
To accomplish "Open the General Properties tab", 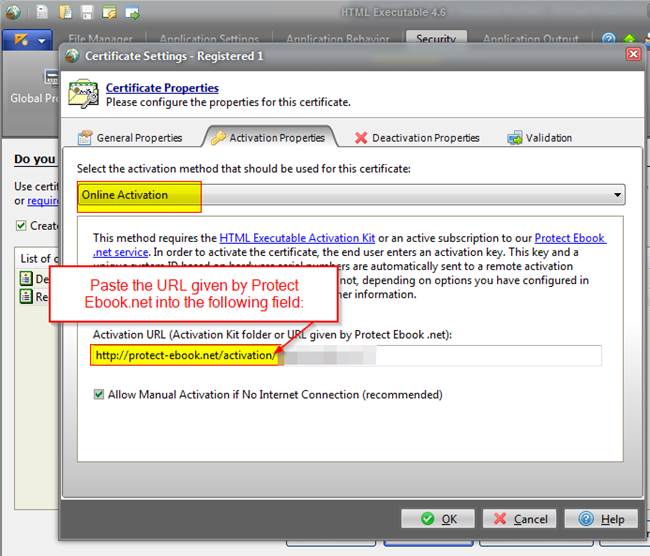I will [130, 138].
